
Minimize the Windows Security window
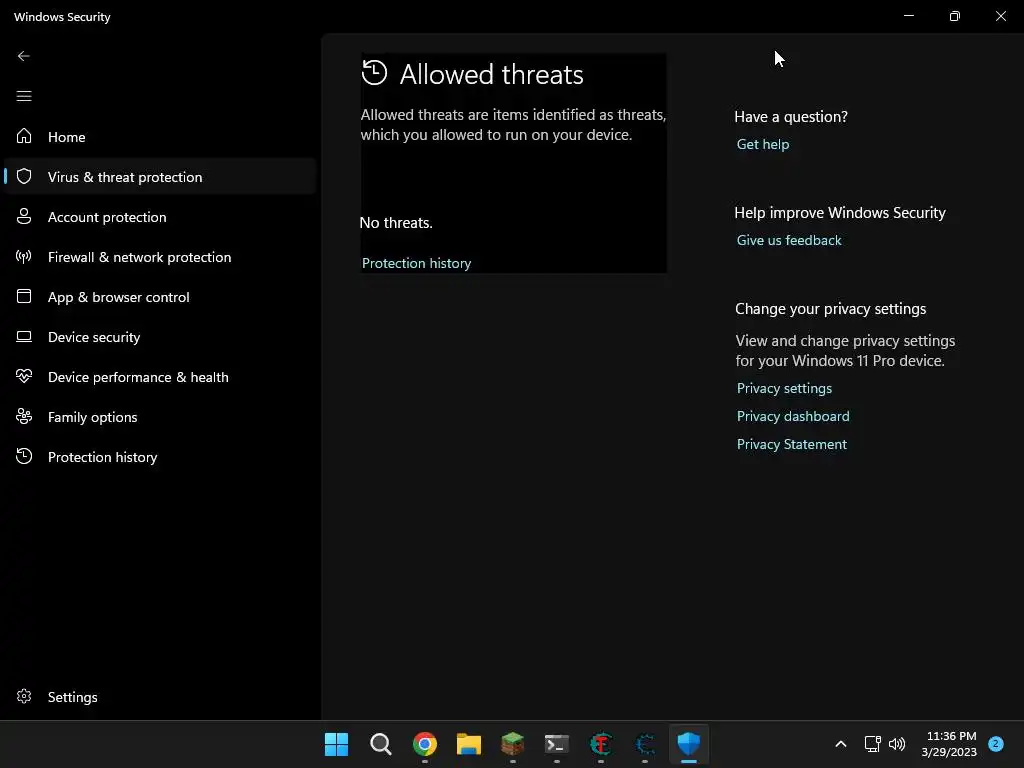point(908,16)
